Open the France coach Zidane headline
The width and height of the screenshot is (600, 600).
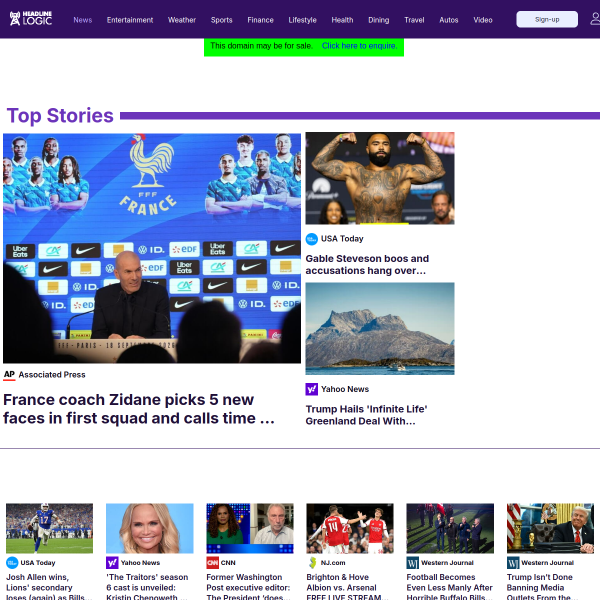pyautogui.click(x=139, y=409)
